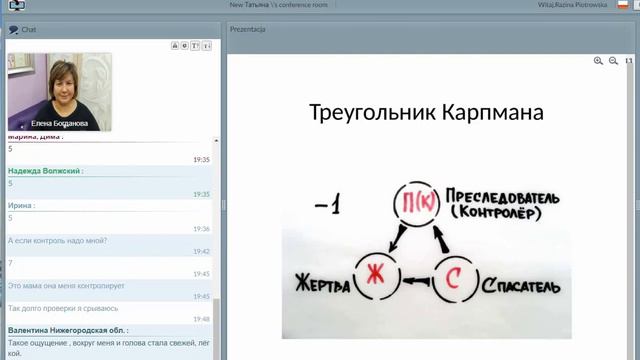
Task: Click the 19:48 timestamp in the chat
Action: 201,319
